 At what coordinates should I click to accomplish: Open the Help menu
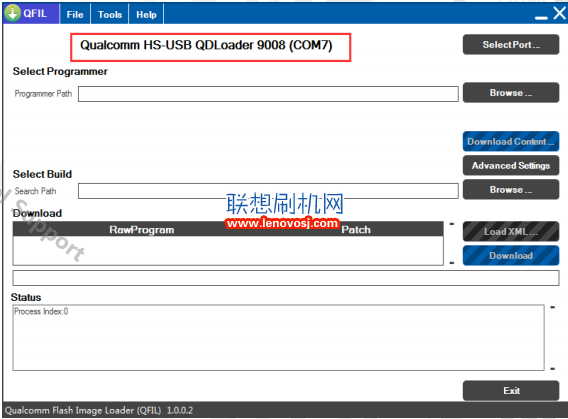(x=146, y=14)
